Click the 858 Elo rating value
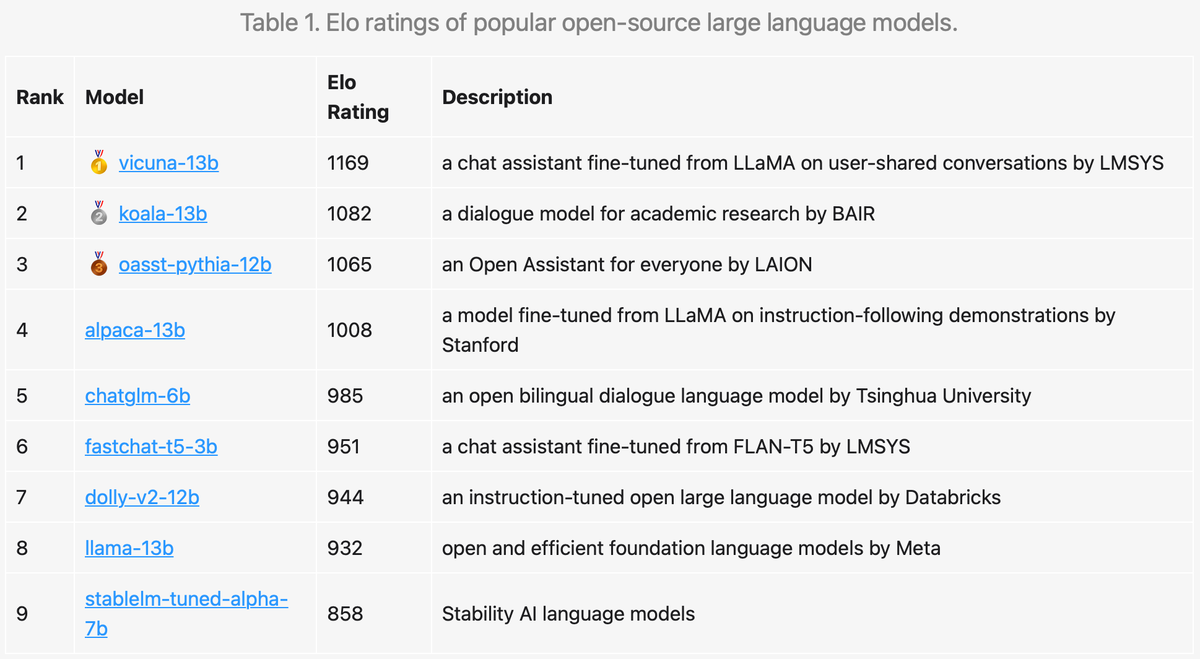This screenshot has width=1200, height=659. [x=345, y=614]
